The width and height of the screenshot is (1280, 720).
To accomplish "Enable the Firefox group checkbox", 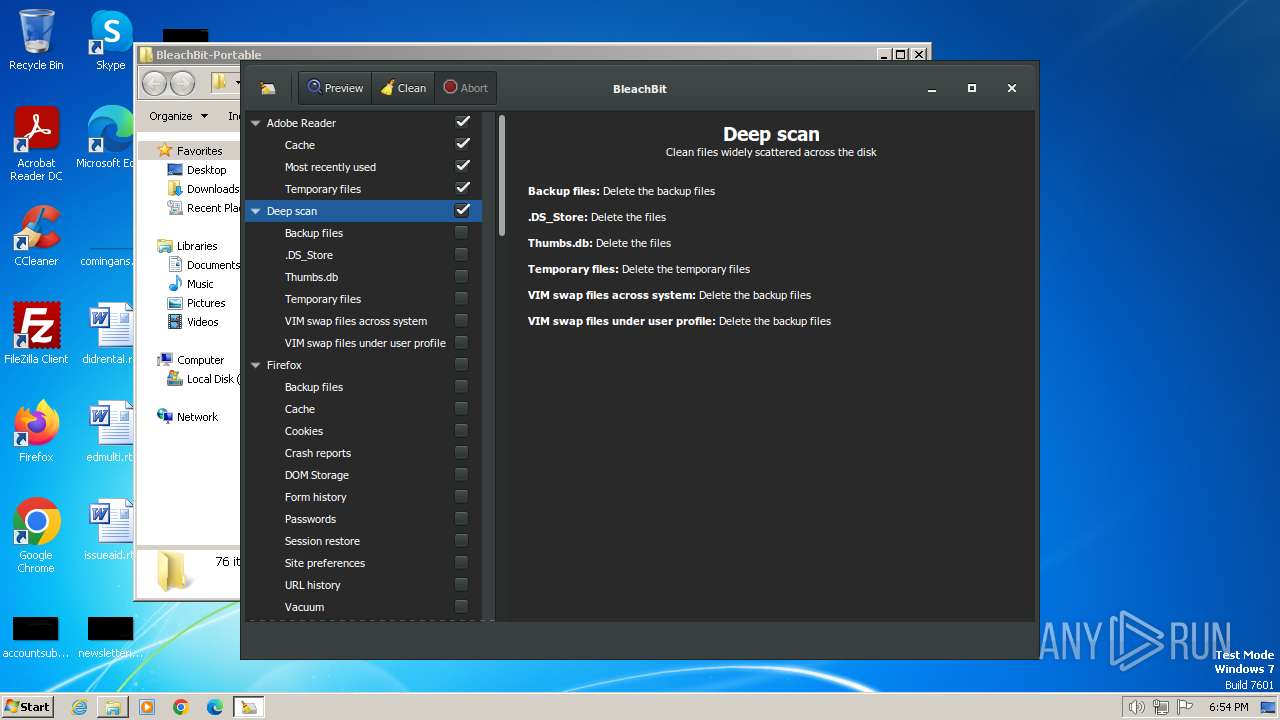I will tap(461, 364).
